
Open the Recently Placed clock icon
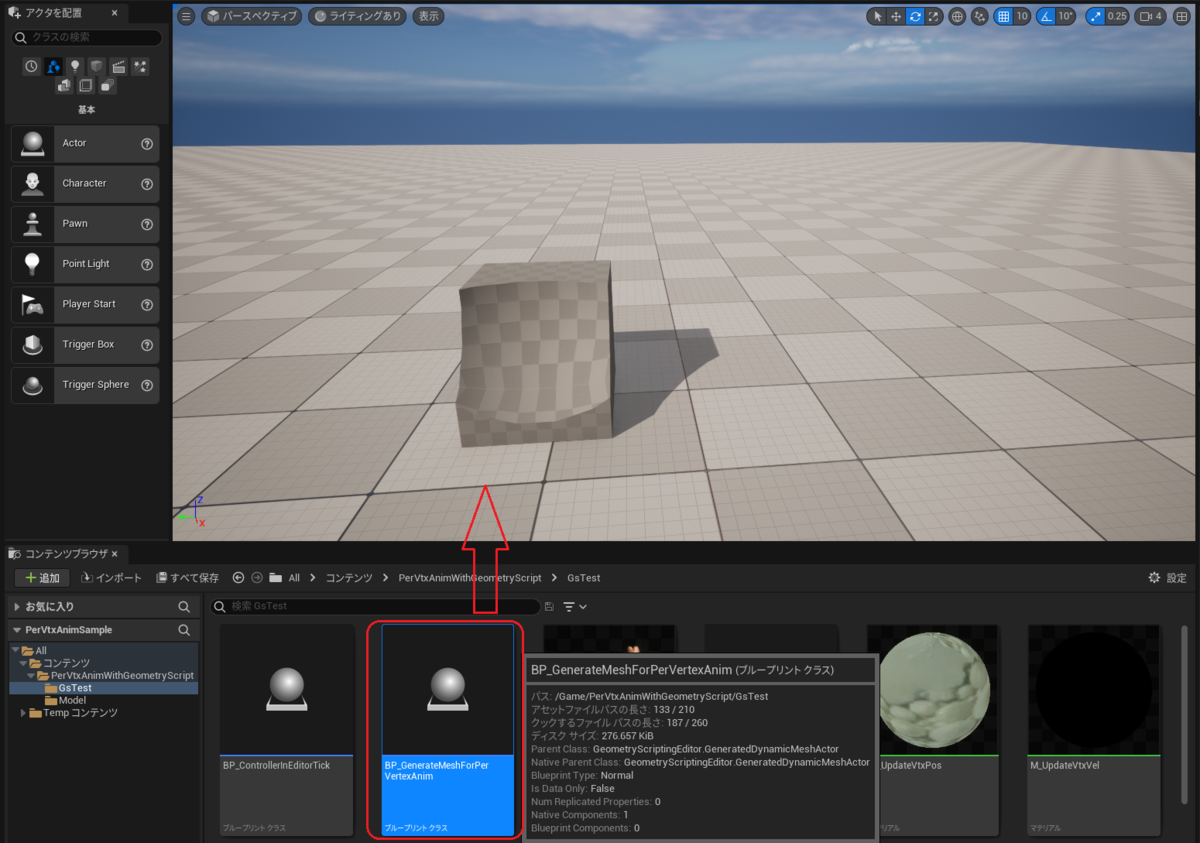(31, 65)
